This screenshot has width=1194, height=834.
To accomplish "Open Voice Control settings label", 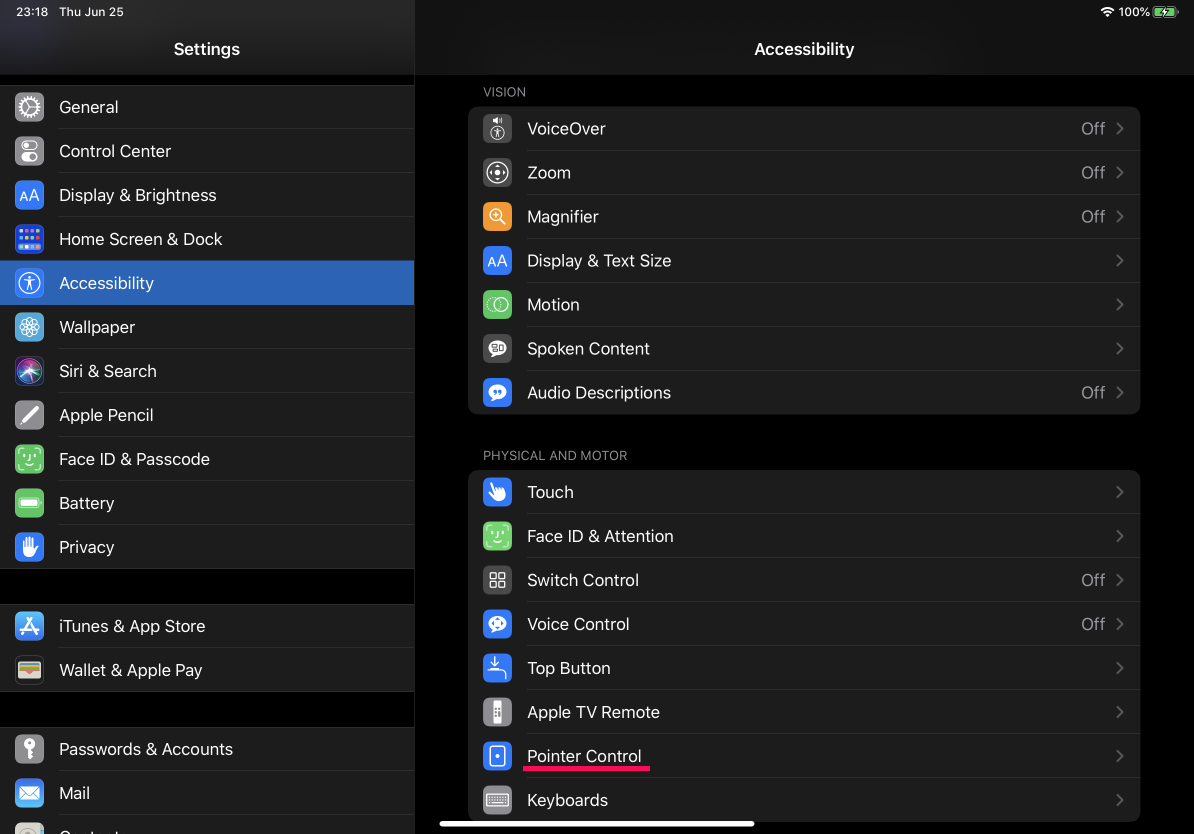I will click(x=578, y=625).
